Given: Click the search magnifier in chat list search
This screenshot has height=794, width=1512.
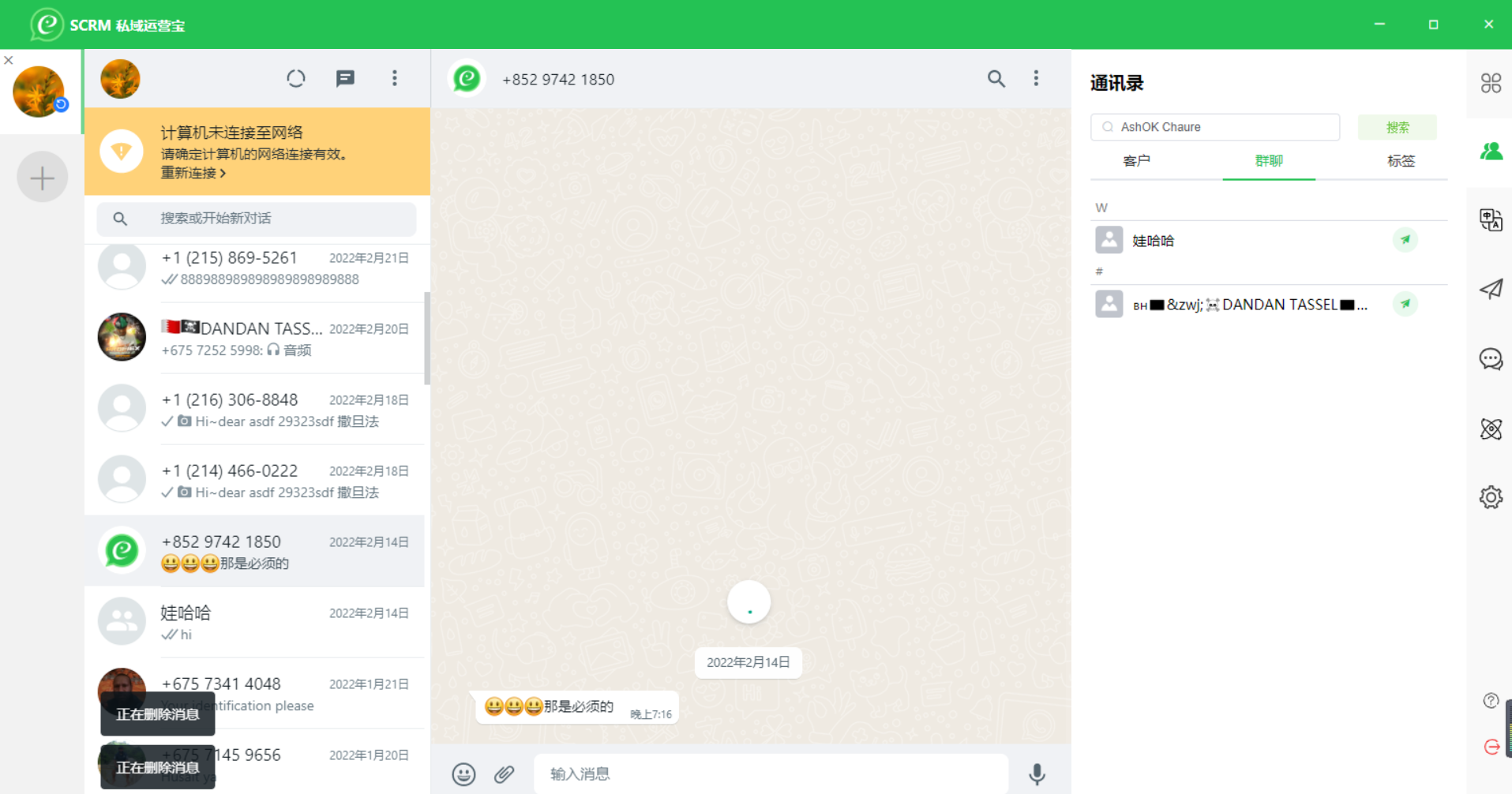Looking at the screenshot, I should click(x=120, y=219).
